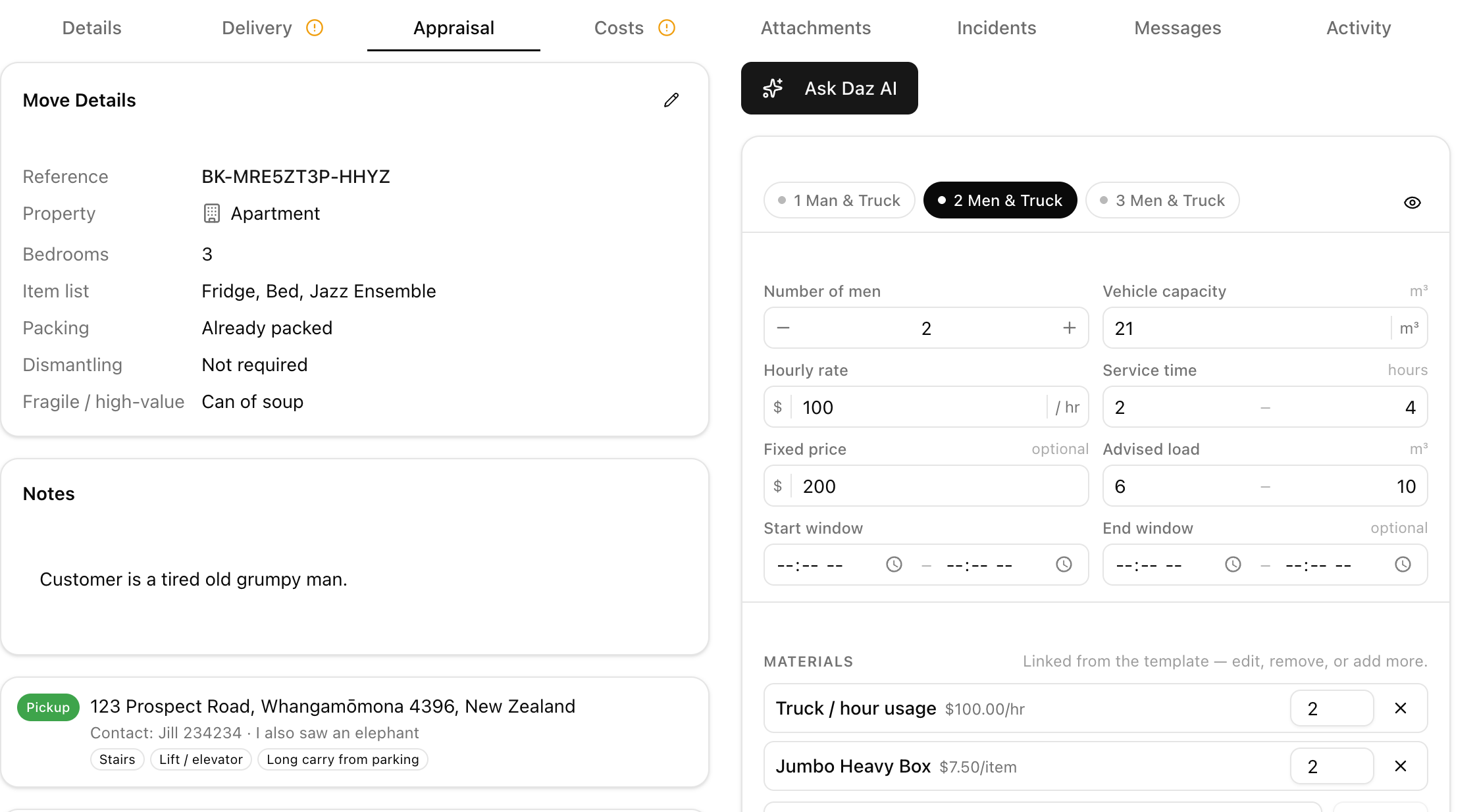Open the Incidents tab

pos(997,28)
